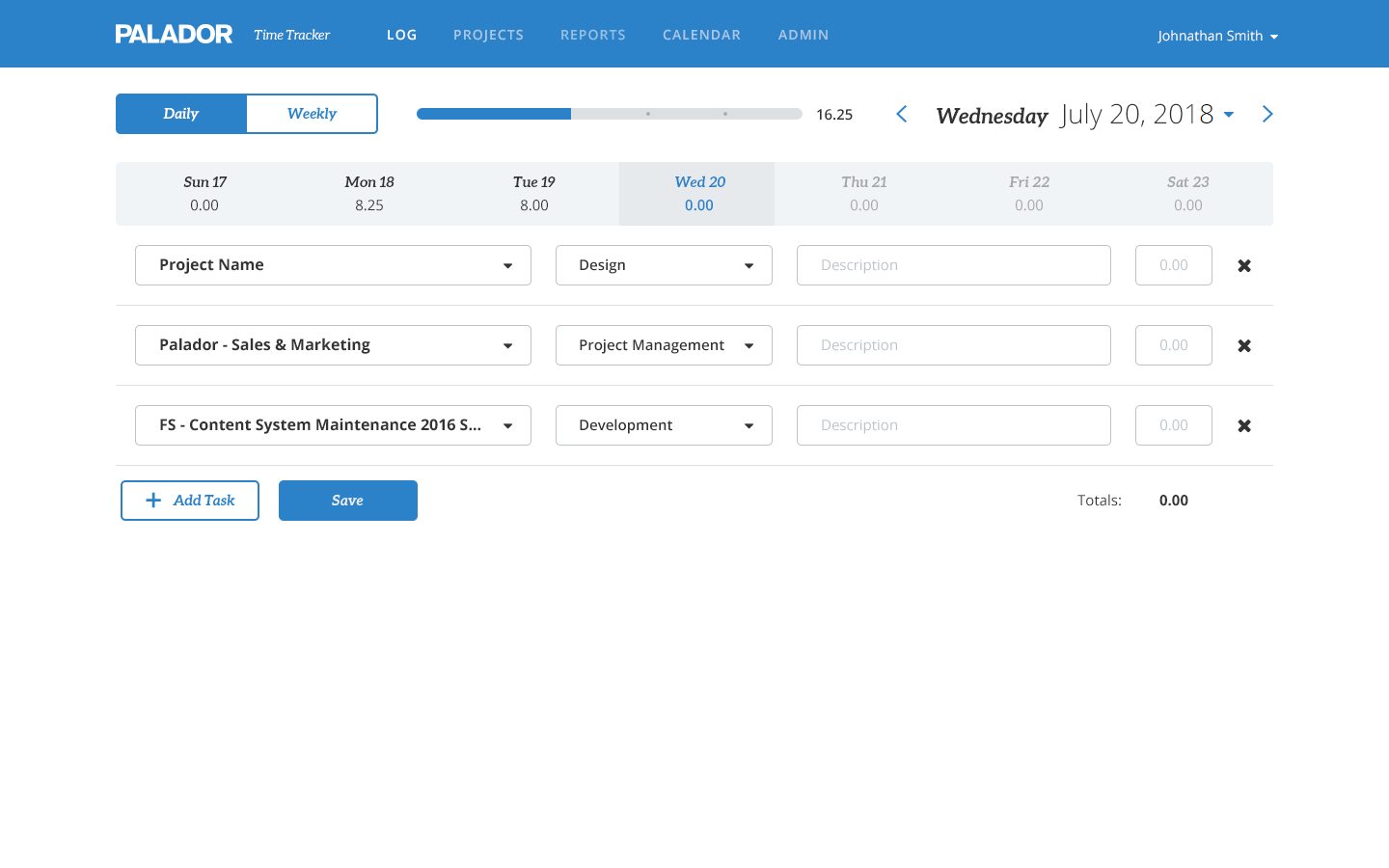The height and width of the screenshot is (868, 1389).
Task: Remove the FS Content System Maintenance row
Action: point(1244,425)
